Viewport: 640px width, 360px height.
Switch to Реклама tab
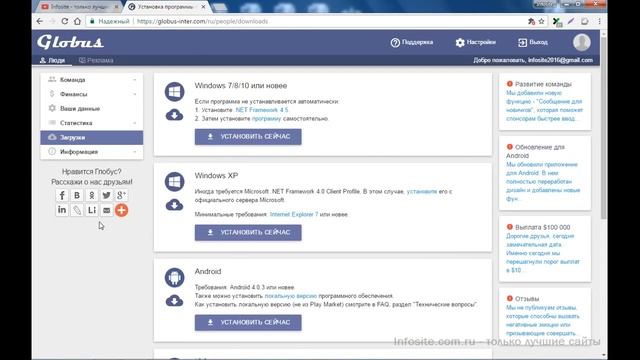[96, 60]
